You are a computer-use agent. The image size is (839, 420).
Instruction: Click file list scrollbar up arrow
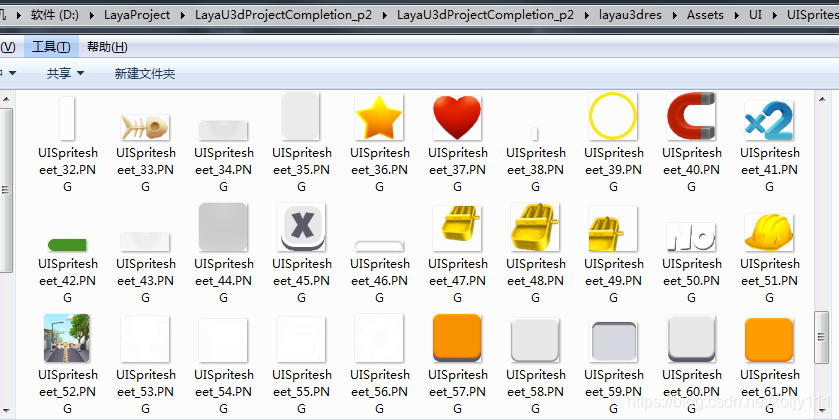click(822, 98)
